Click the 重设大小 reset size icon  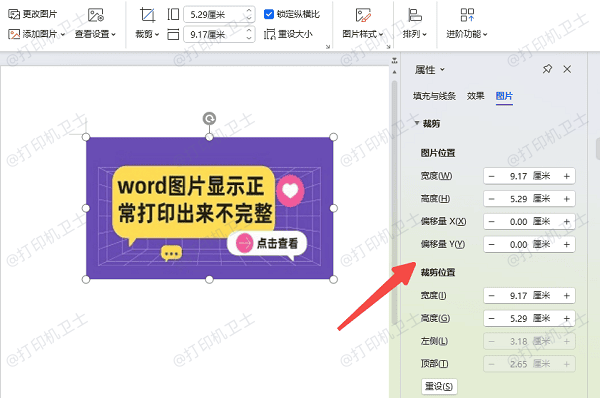click(x=269, y=34)
